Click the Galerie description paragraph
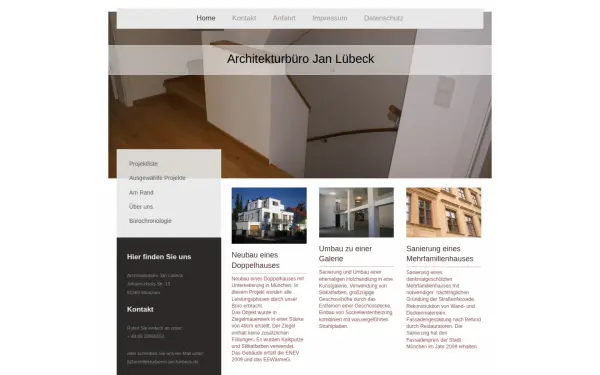 coord(356,299)
